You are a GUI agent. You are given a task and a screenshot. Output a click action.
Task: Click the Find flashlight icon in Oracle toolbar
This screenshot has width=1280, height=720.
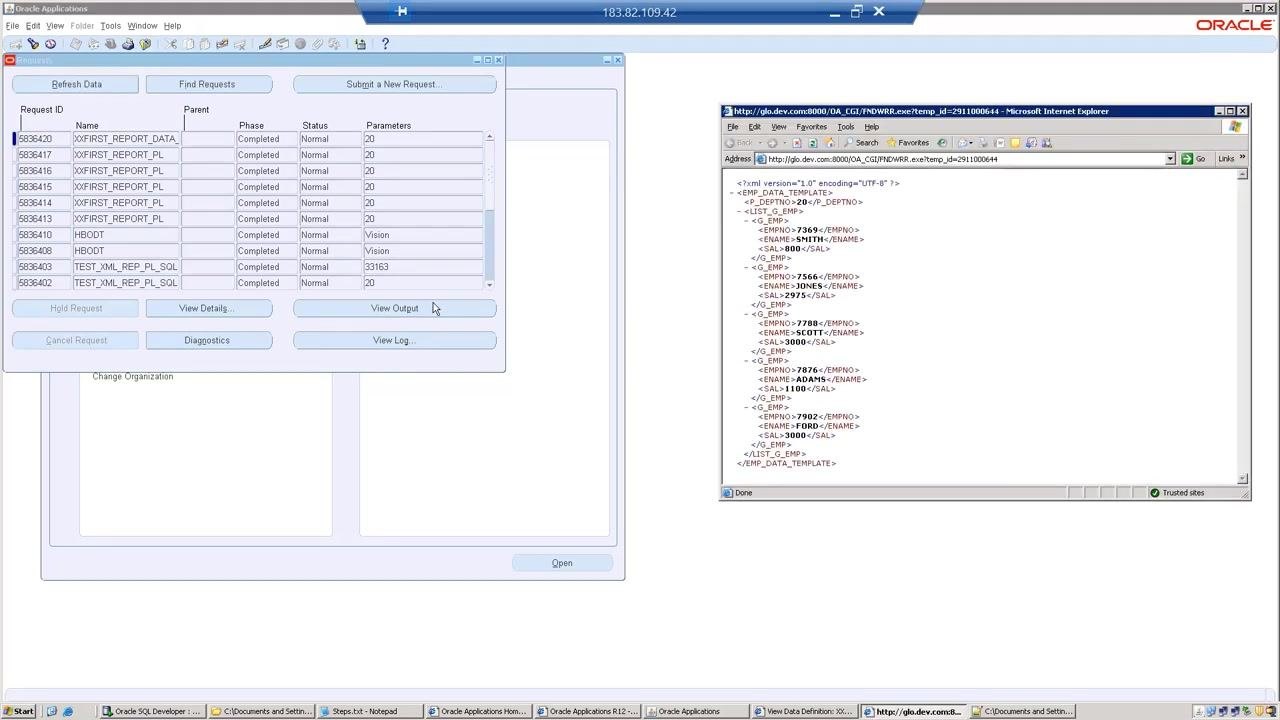[x=33, y=44]
